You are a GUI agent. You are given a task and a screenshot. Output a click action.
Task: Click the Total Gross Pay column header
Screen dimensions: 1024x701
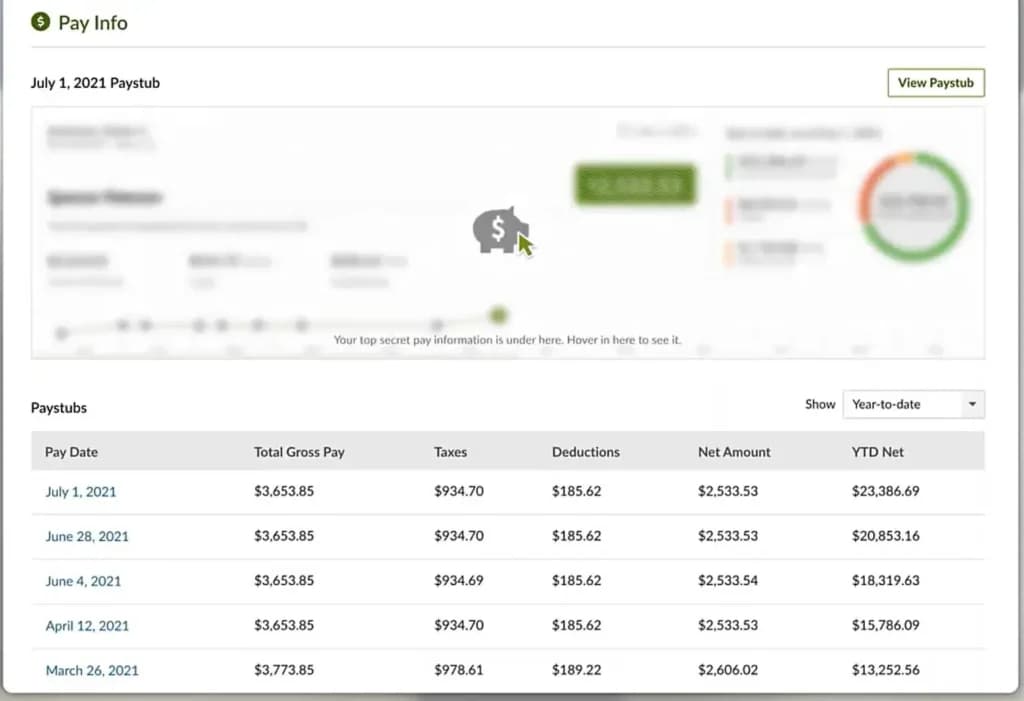[x=299, y=452]
